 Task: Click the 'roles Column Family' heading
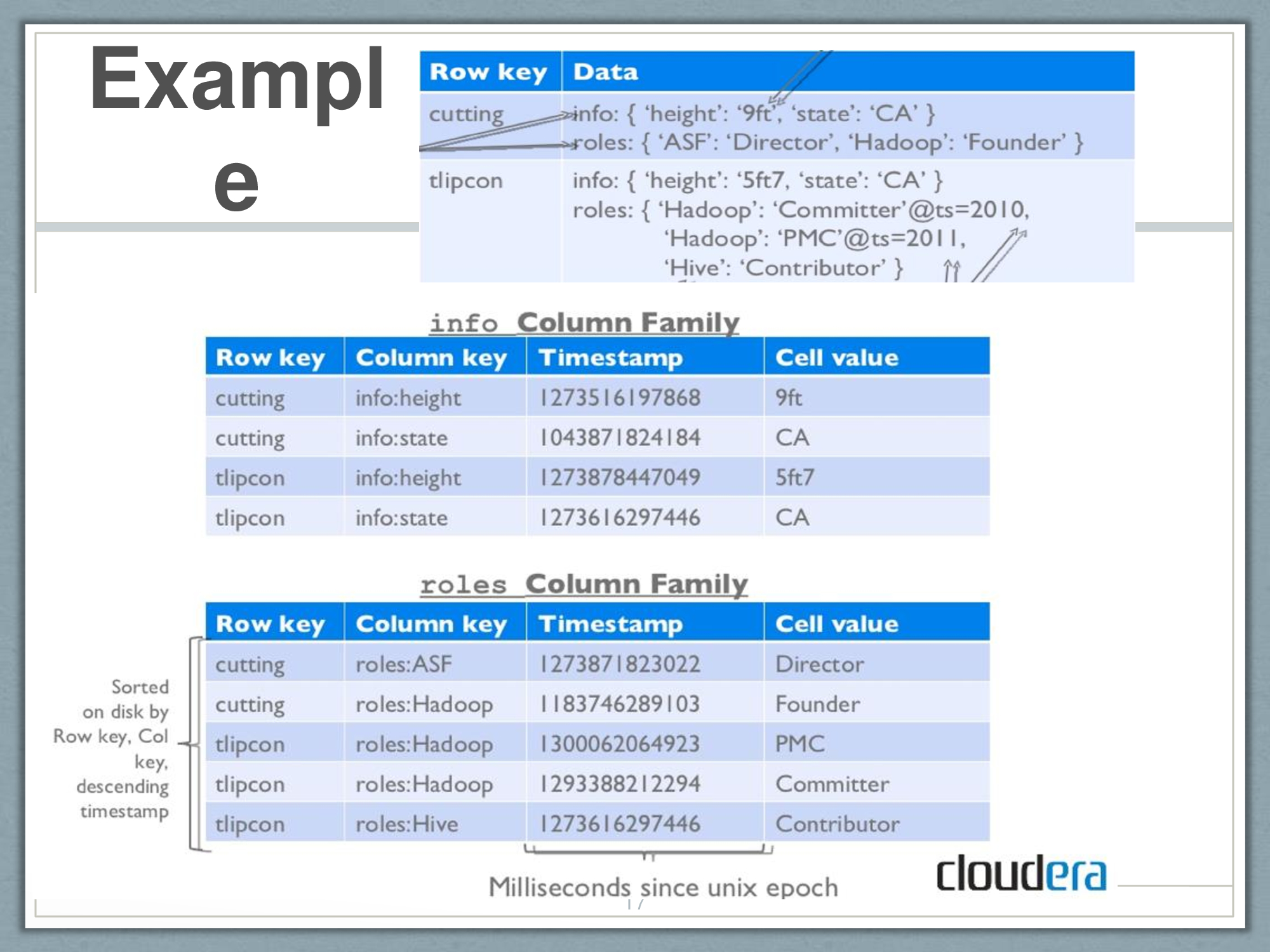tap(584, 584)
